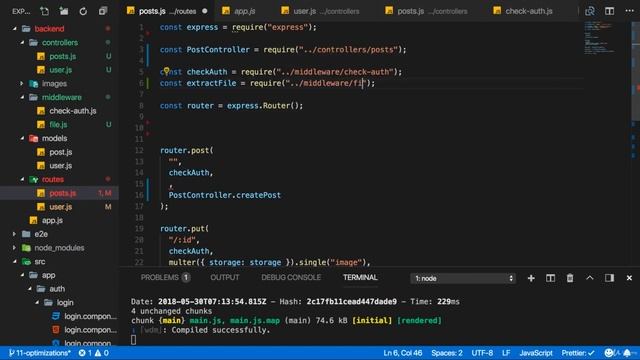The width and height of the screenshot is (640, 360).
Task: Open the PROBLEMS panel tab
Action: (164, 278)
